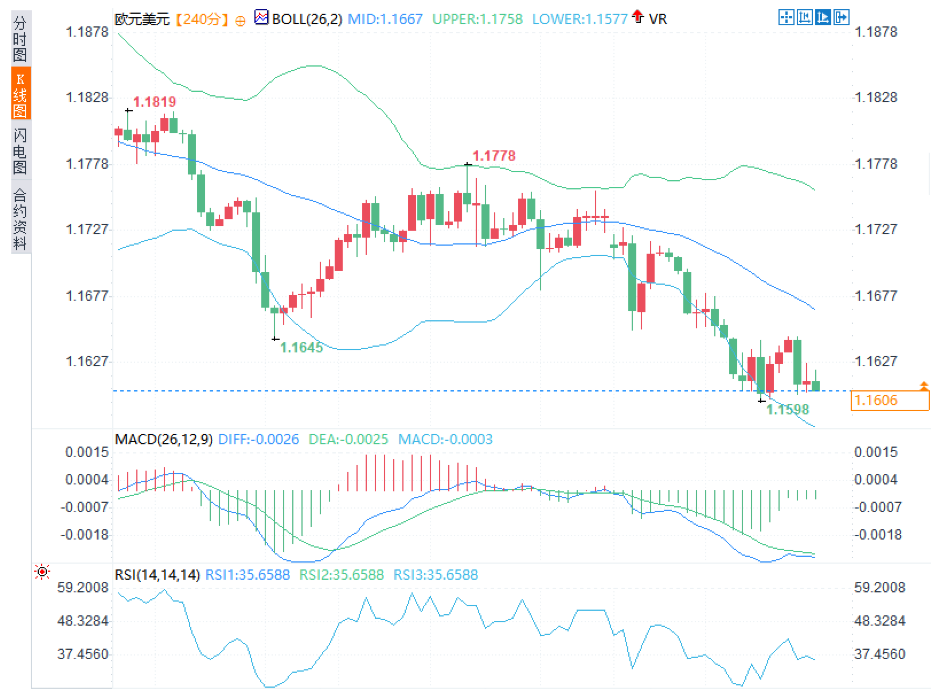Click the fullscreen expand icon at top right
Screen dimensions: 934x689
(x=840, y=18)
